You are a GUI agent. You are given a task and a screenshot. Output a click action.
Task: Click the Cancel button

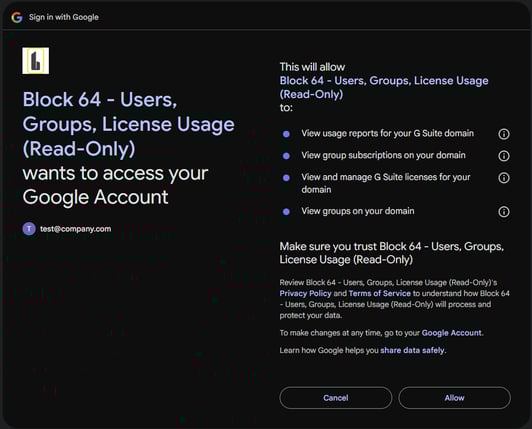point(336,398)
